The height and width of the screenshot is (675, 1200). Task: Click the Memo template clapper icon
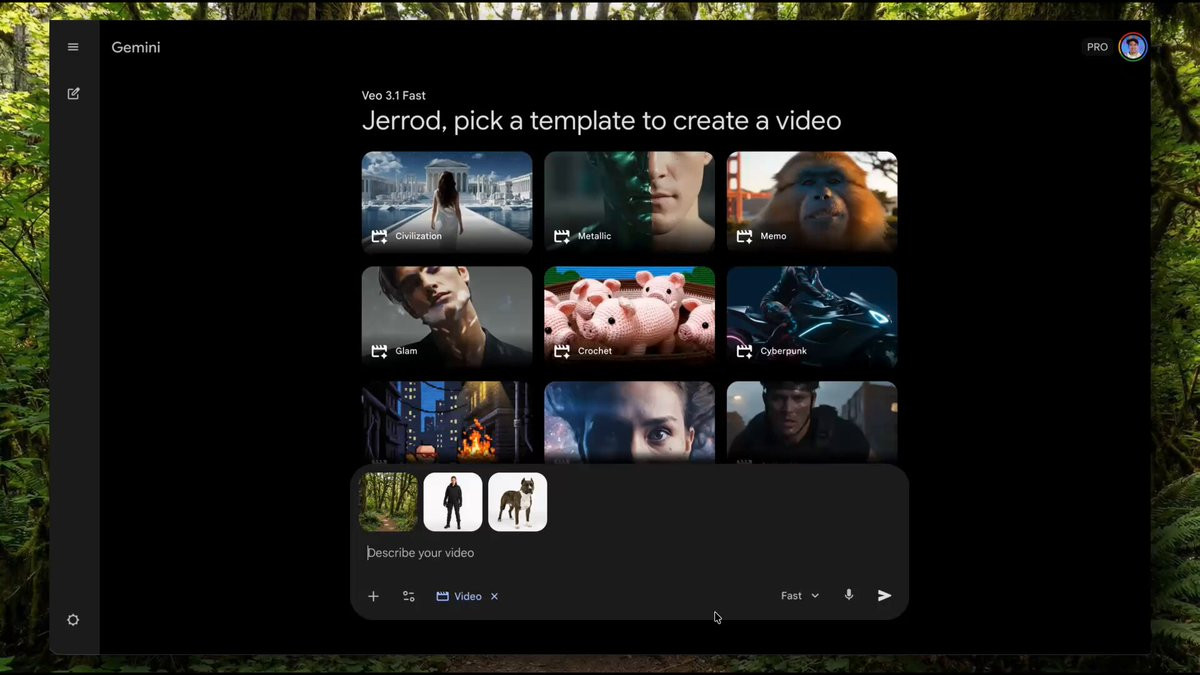744,237
